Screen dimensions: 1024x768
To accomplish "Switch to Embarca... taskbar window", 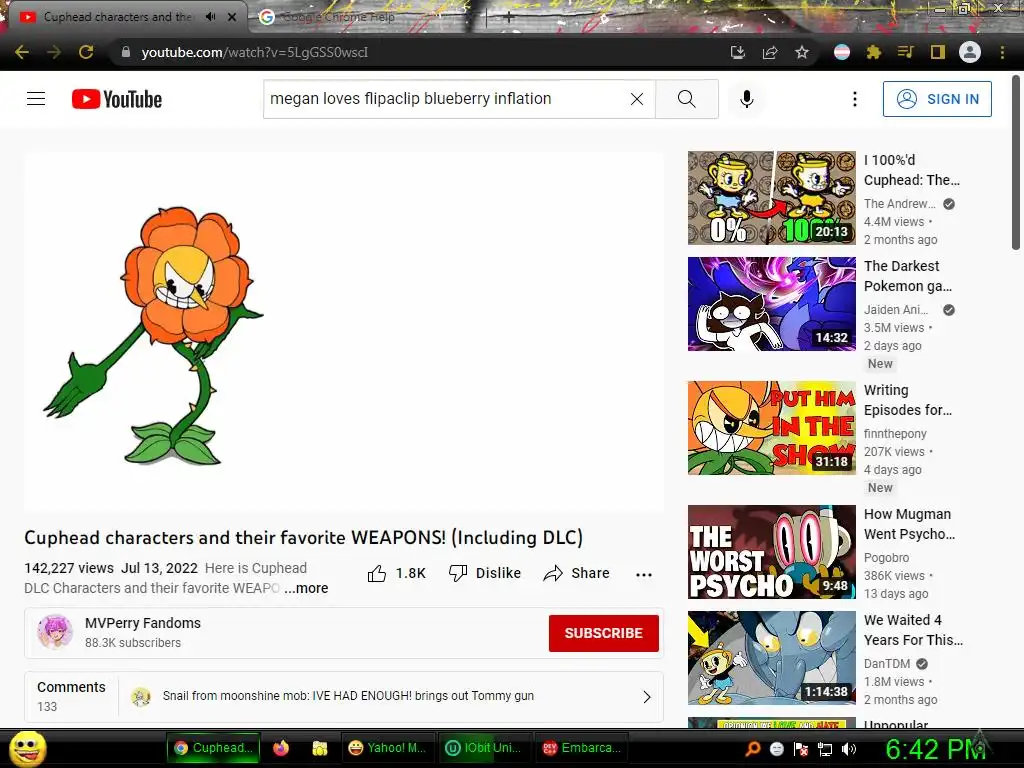I will coord(582,748).
